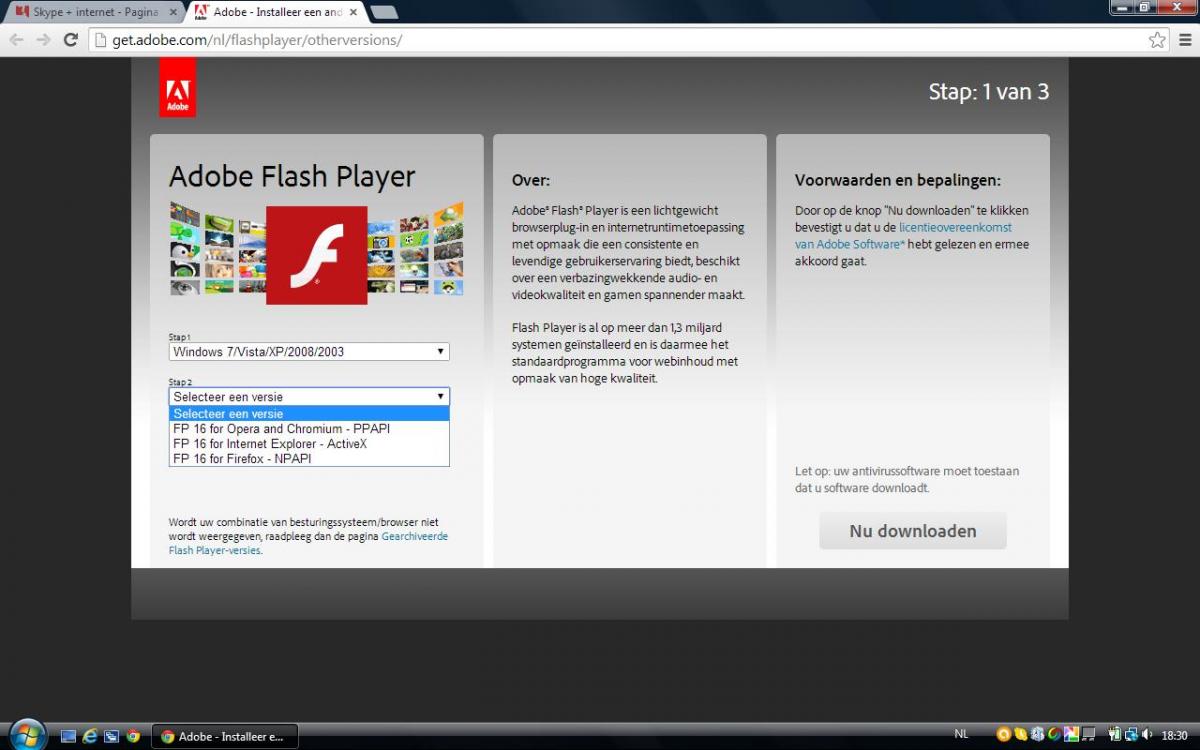Open the network connection tray icon
The image size is (1200, 750).
pos(1131,734)
